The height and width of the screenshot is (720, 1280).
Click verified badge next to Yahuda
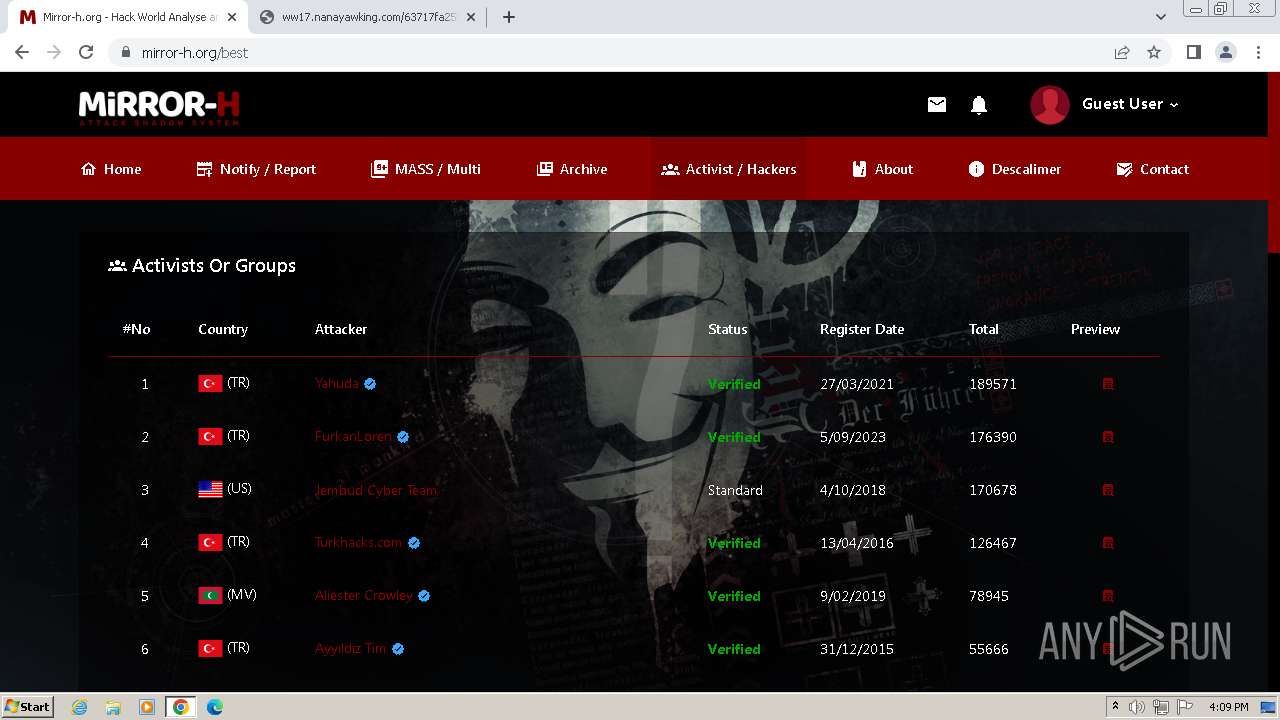pos(370,384)
